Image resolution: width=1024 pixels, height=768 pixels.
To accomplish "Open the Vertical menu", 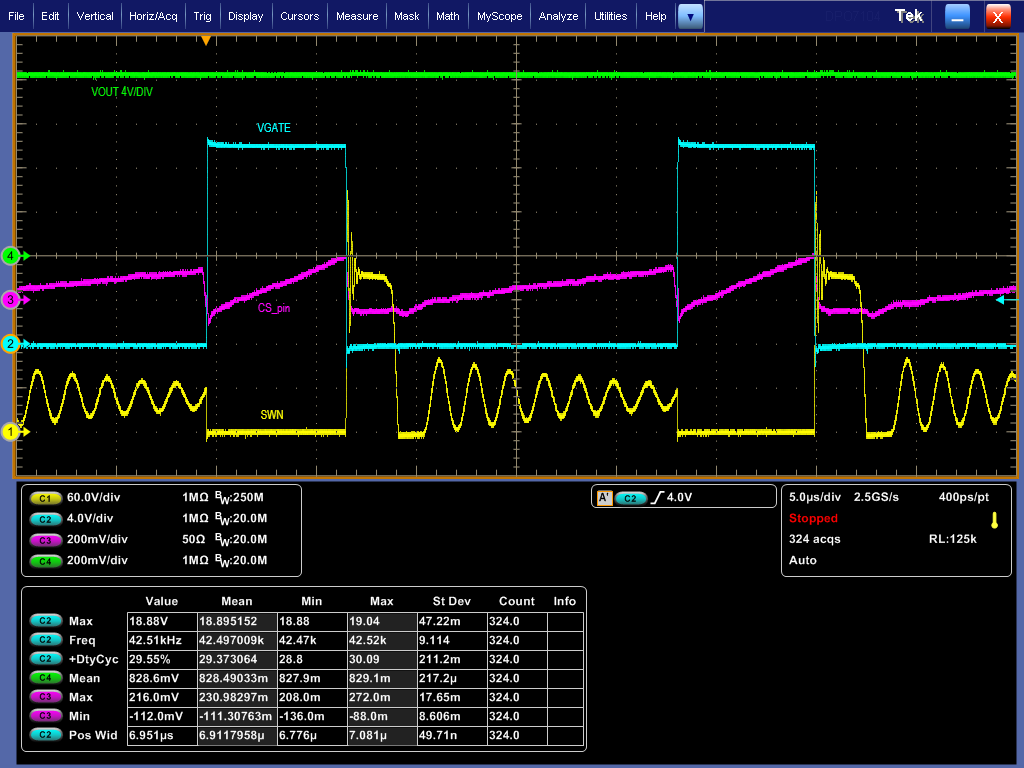I will [95, 16].
